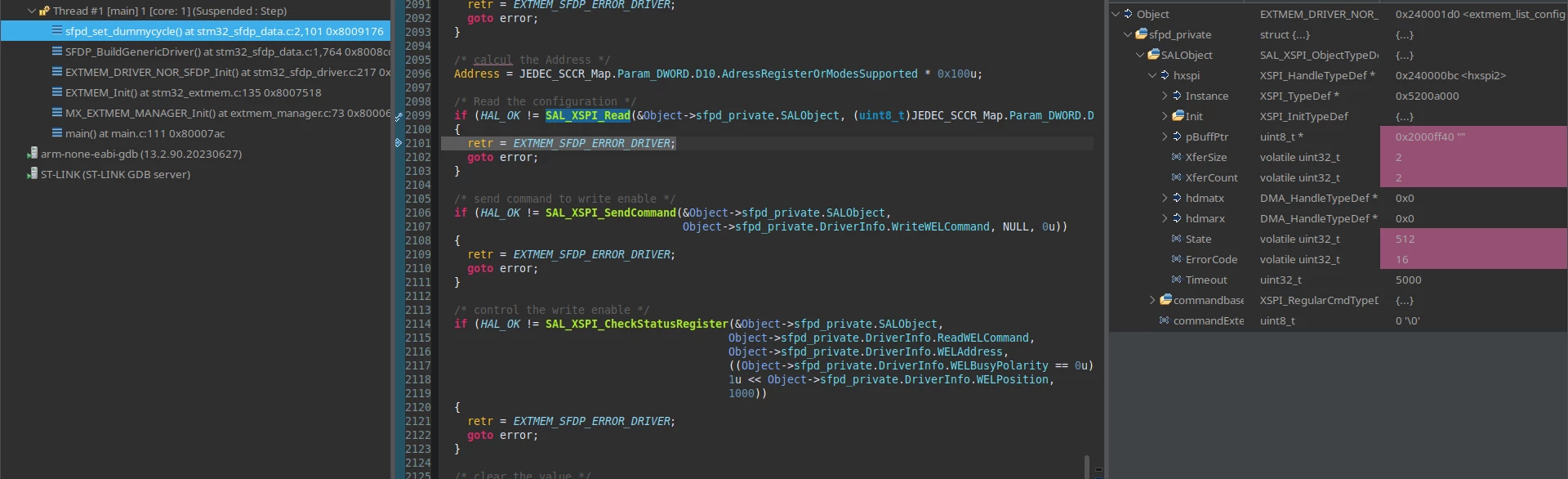Click the variable icon next to ErrorCode
Viewport: 1568px width, 479px height.
click(x=1177, y=258)
